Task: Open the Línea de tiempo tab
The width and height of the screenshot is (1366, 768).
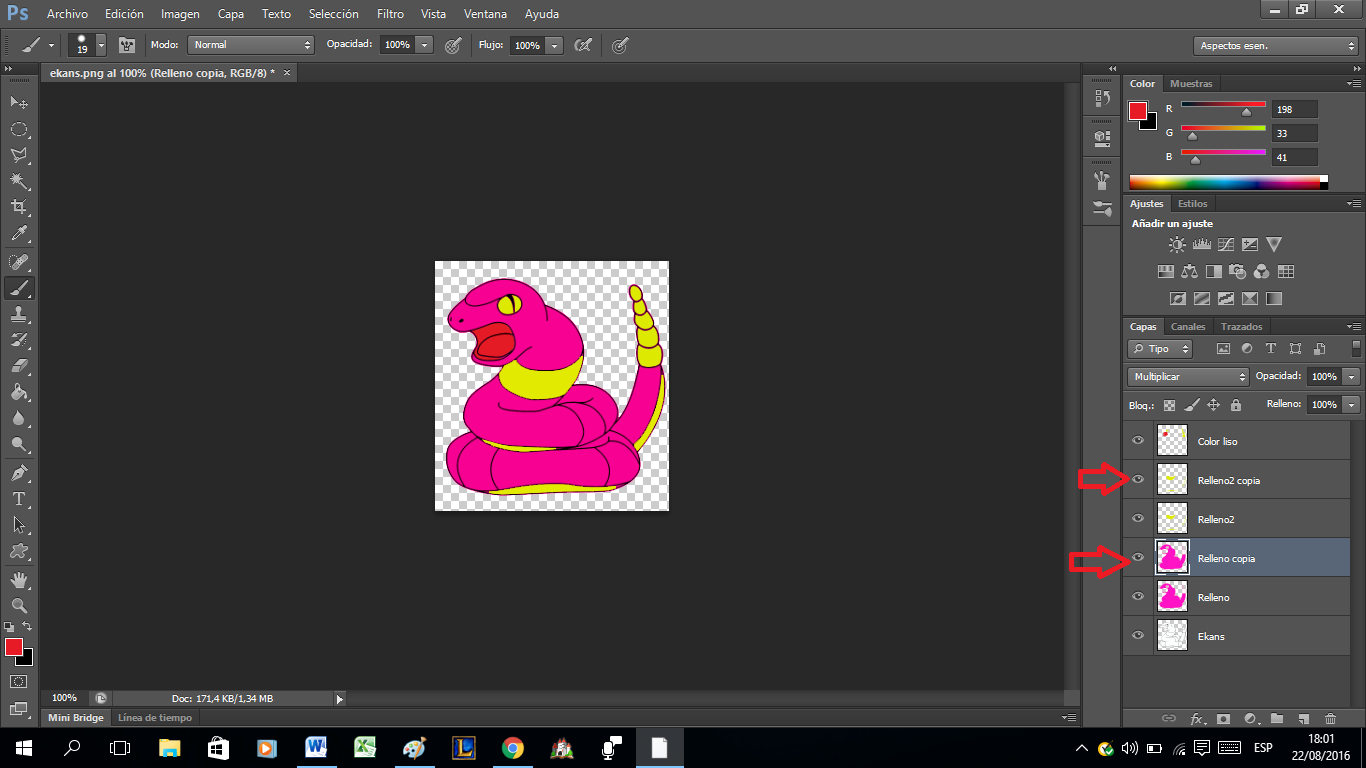Action: 154,717
